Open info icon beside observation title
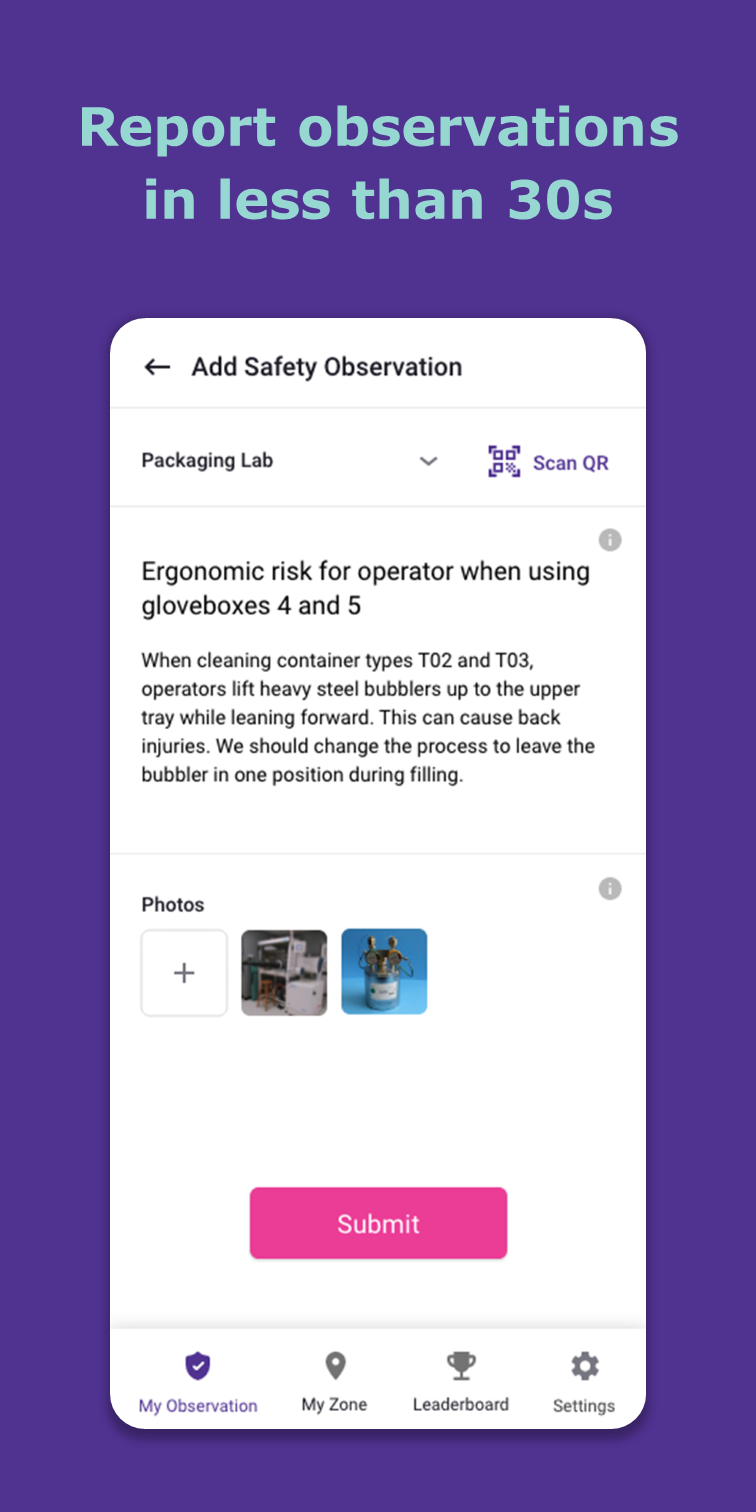Image resolution: width=756 pixels, height=1512 pixels. (x=610, y=540)
